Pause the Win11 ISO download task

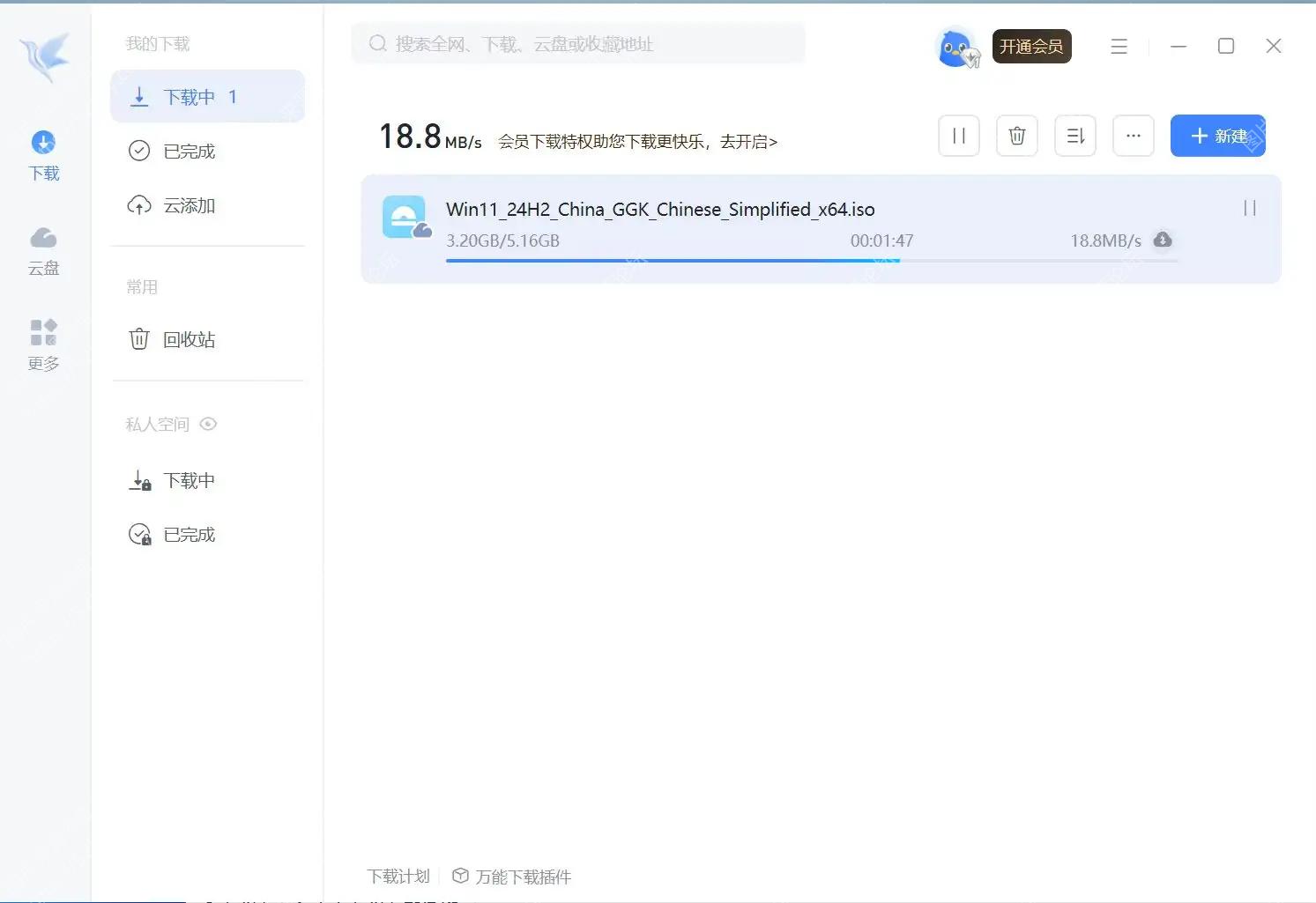coord(1250,208)
